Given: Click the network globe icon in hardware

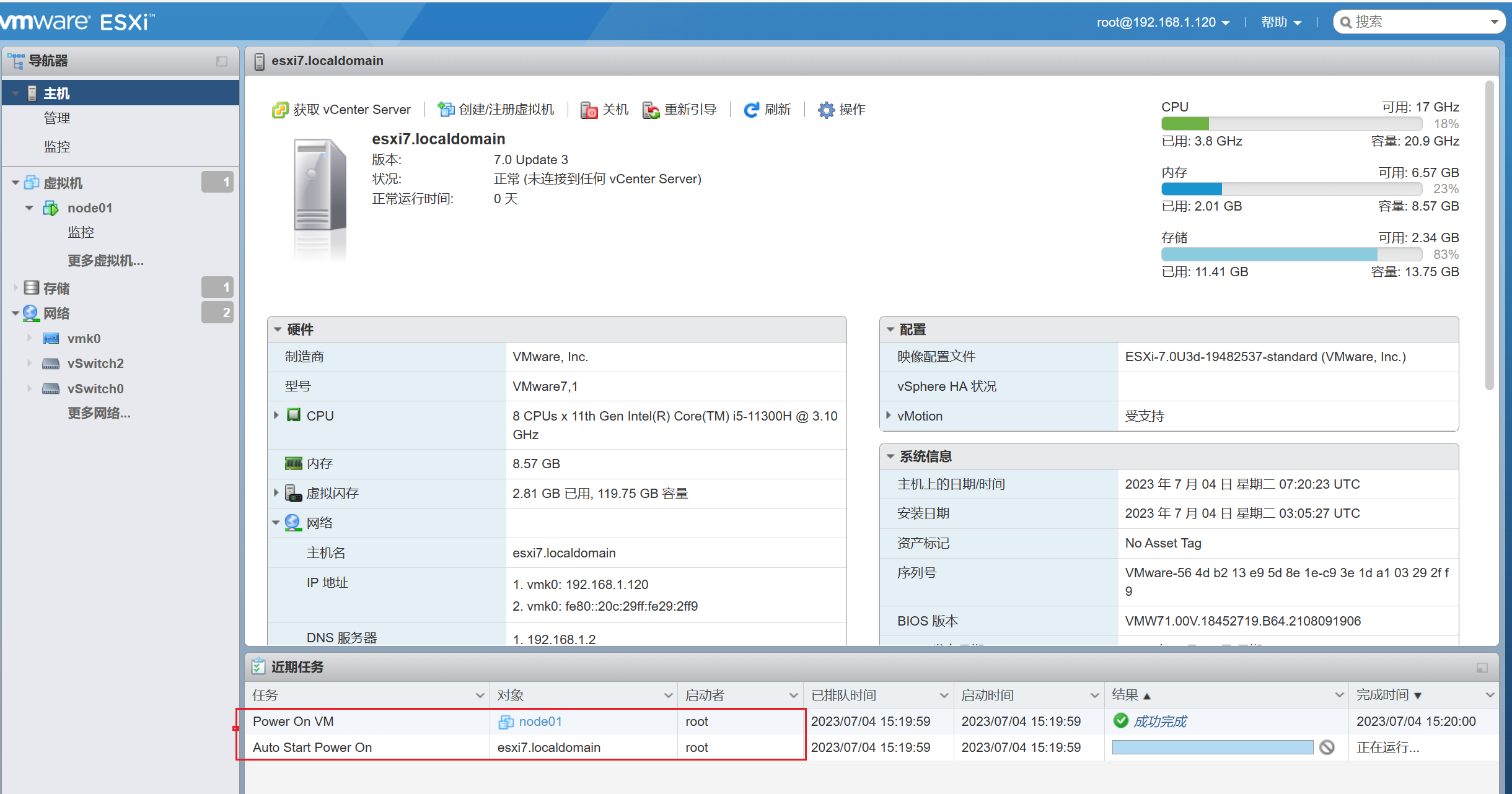Looking at the screenshot, I should pyautogui.click(x=292, y=523).
